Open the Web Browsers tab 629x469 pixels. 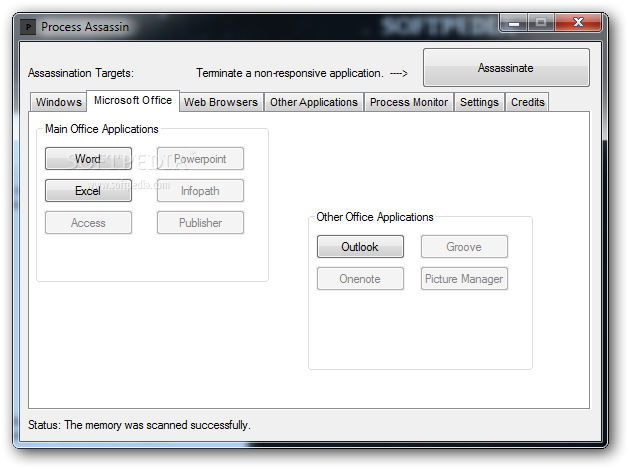click(221, 102)
